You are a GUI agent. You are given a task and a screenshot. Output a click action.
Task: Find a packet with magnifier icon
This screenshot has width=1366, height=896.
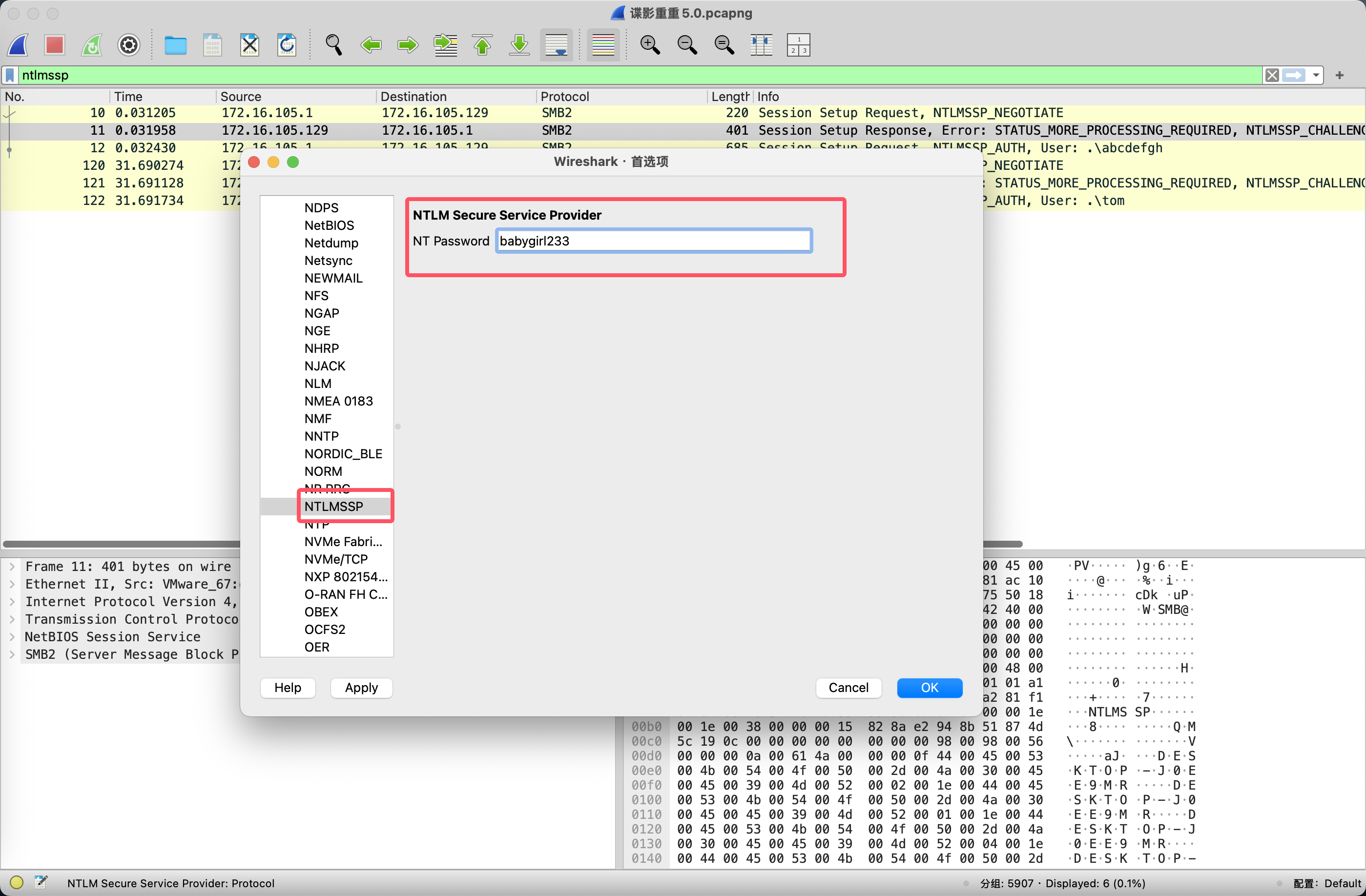point(333,45)
